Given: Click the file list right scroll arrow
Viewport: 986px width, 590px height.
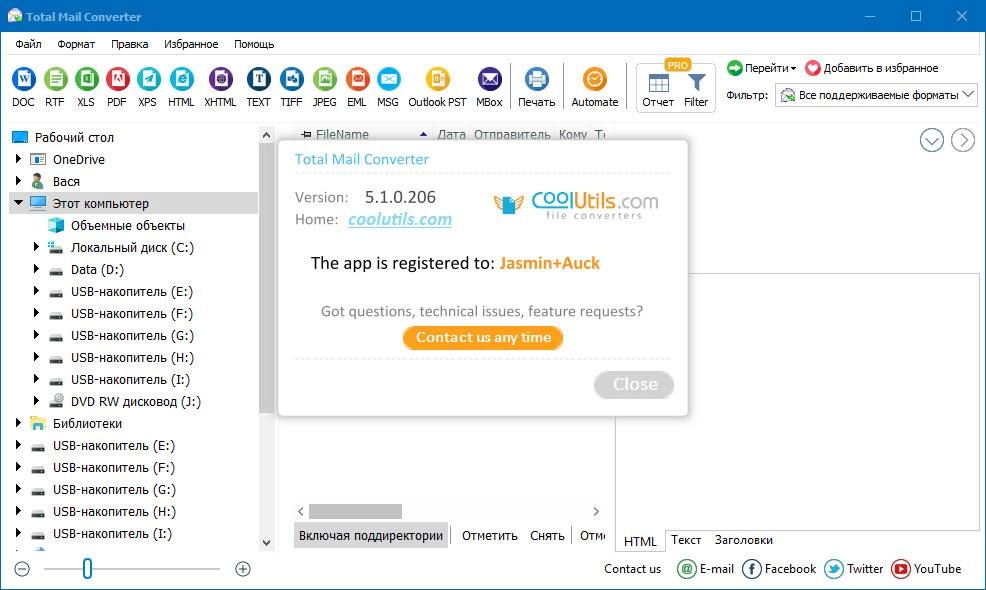Looking at the screenshot, I should pos(595,511).
